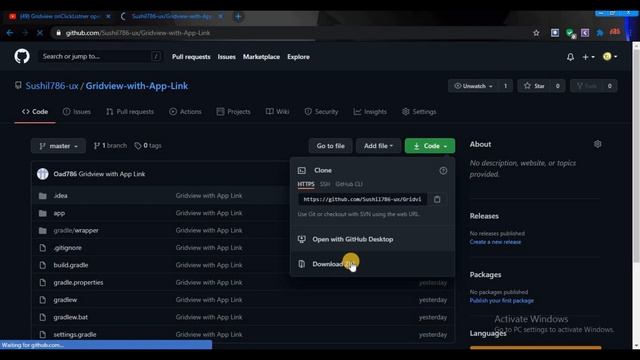Switch to the Security tab

tap(321, 111)
